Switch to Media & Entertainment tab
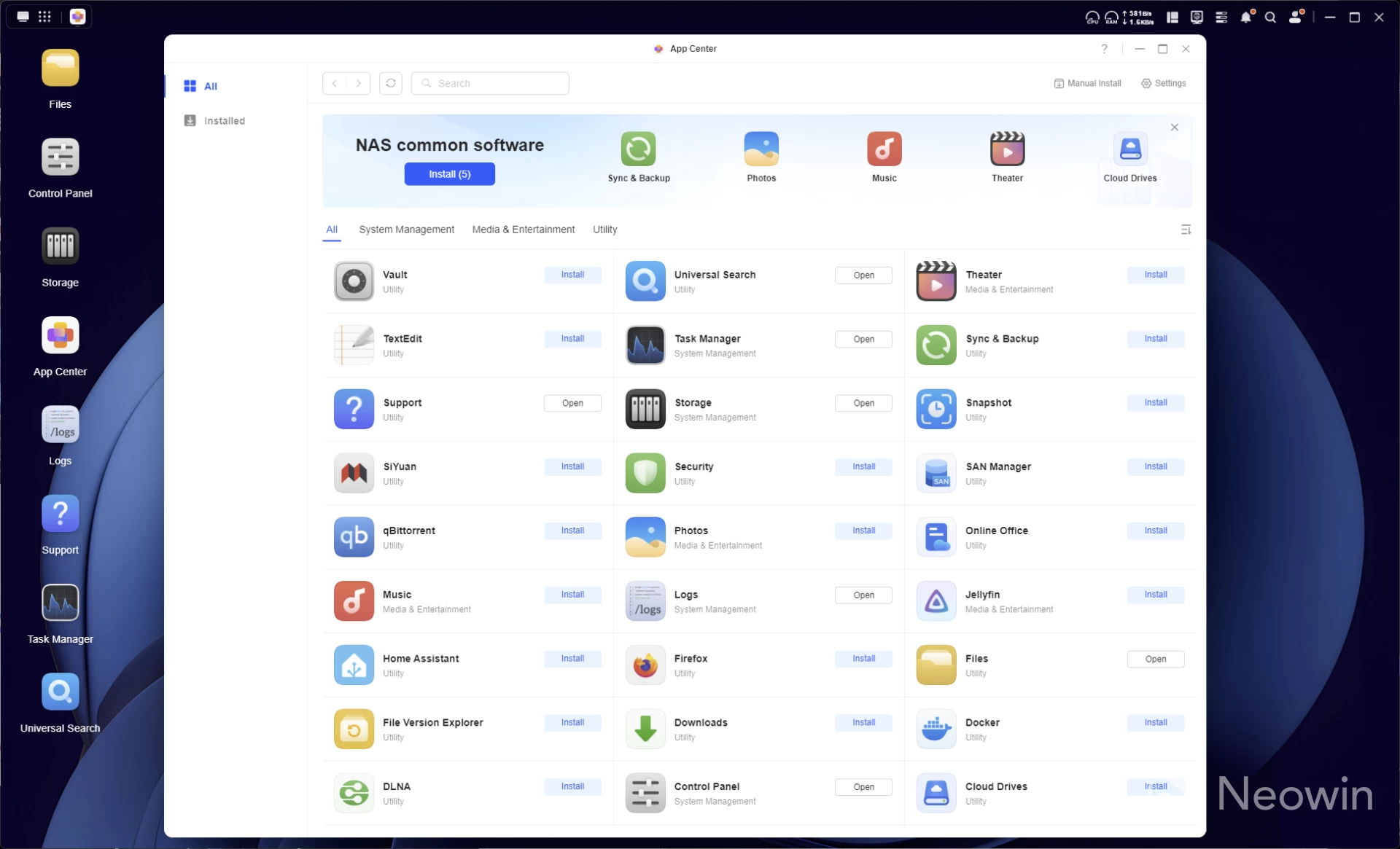1400x849 pixels. click(x=523, y=230)
